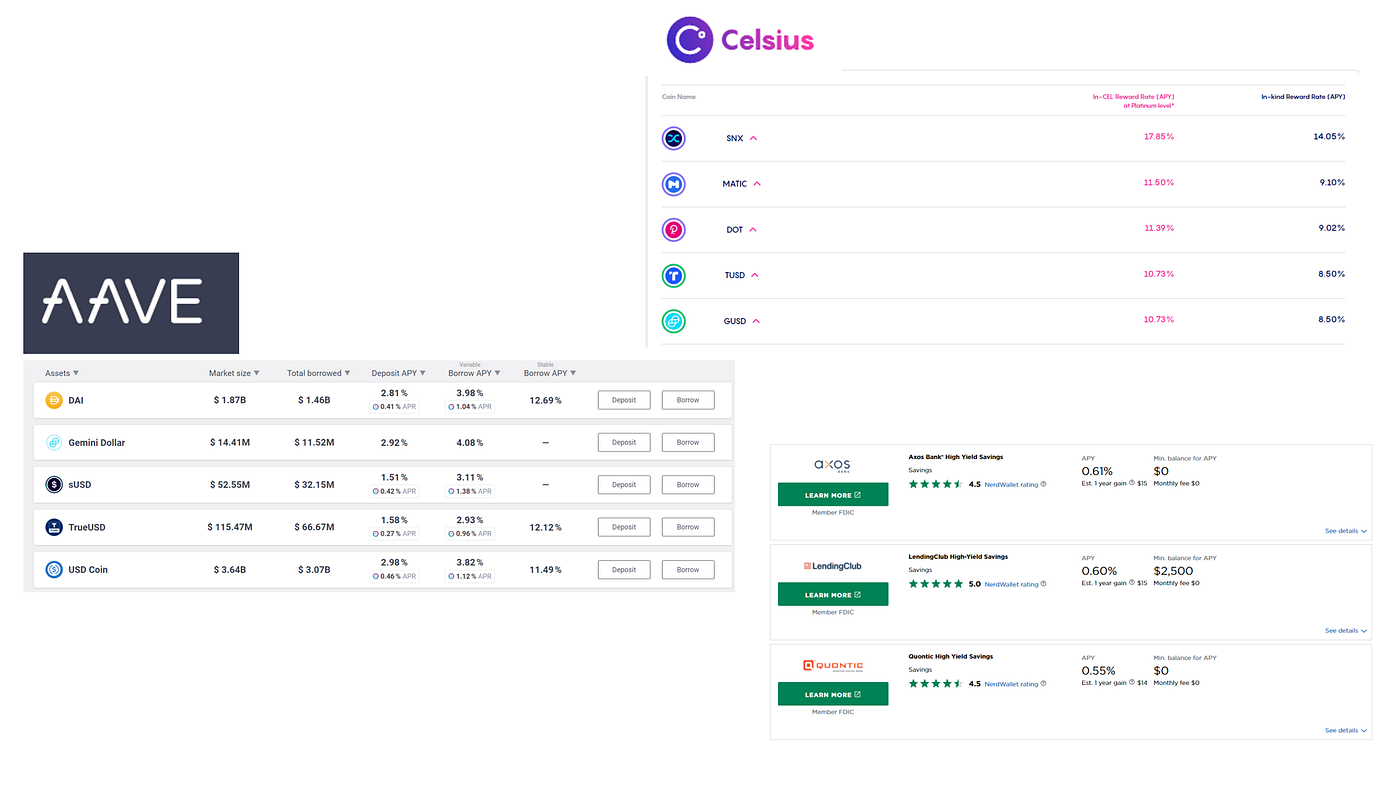This screenshot has width=1400, height=788.
Task: Click the APR icon under TrueUSD borrow APY
Action: pos(452,534)
